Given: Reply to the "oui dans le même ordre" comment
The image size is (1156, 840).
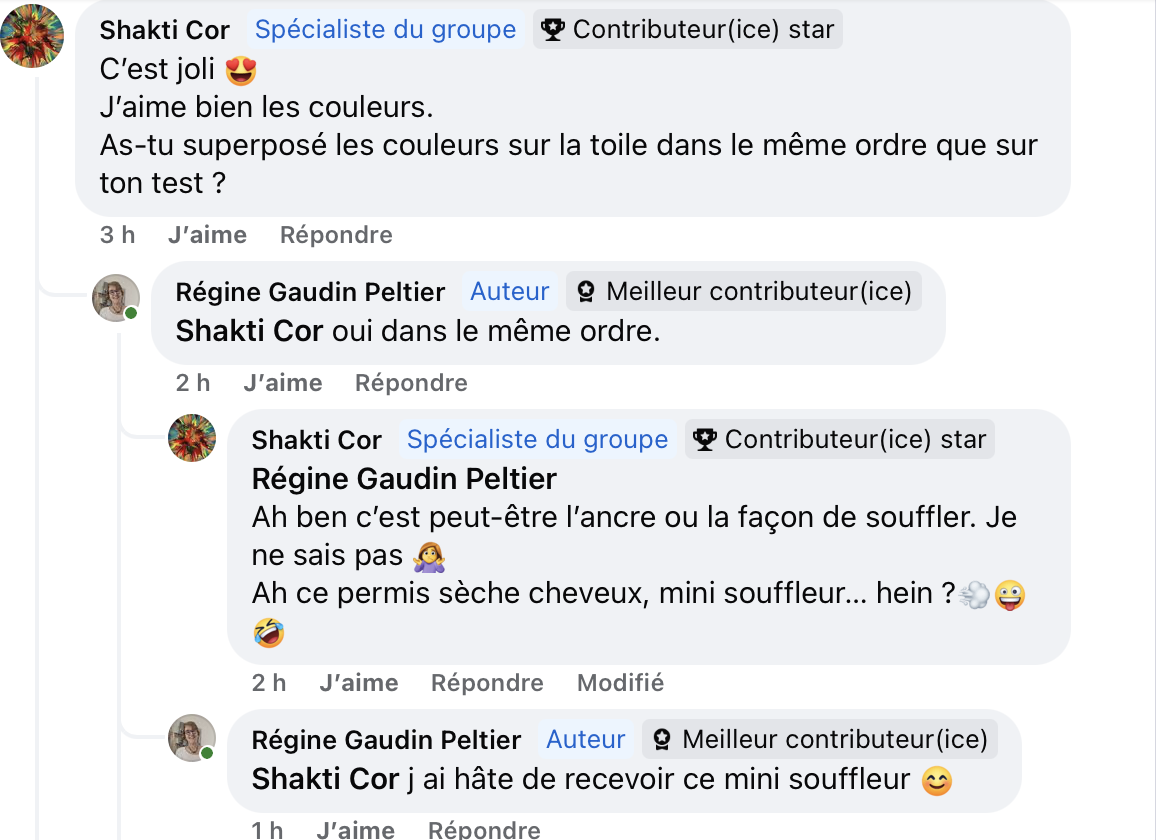Looking at the screenshot, I should 411,383.
